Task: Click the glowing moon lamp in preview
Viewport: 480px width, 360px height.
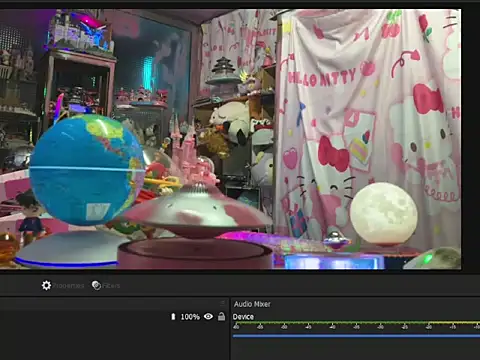Action: pyautogui.click(x=384, y=213)
